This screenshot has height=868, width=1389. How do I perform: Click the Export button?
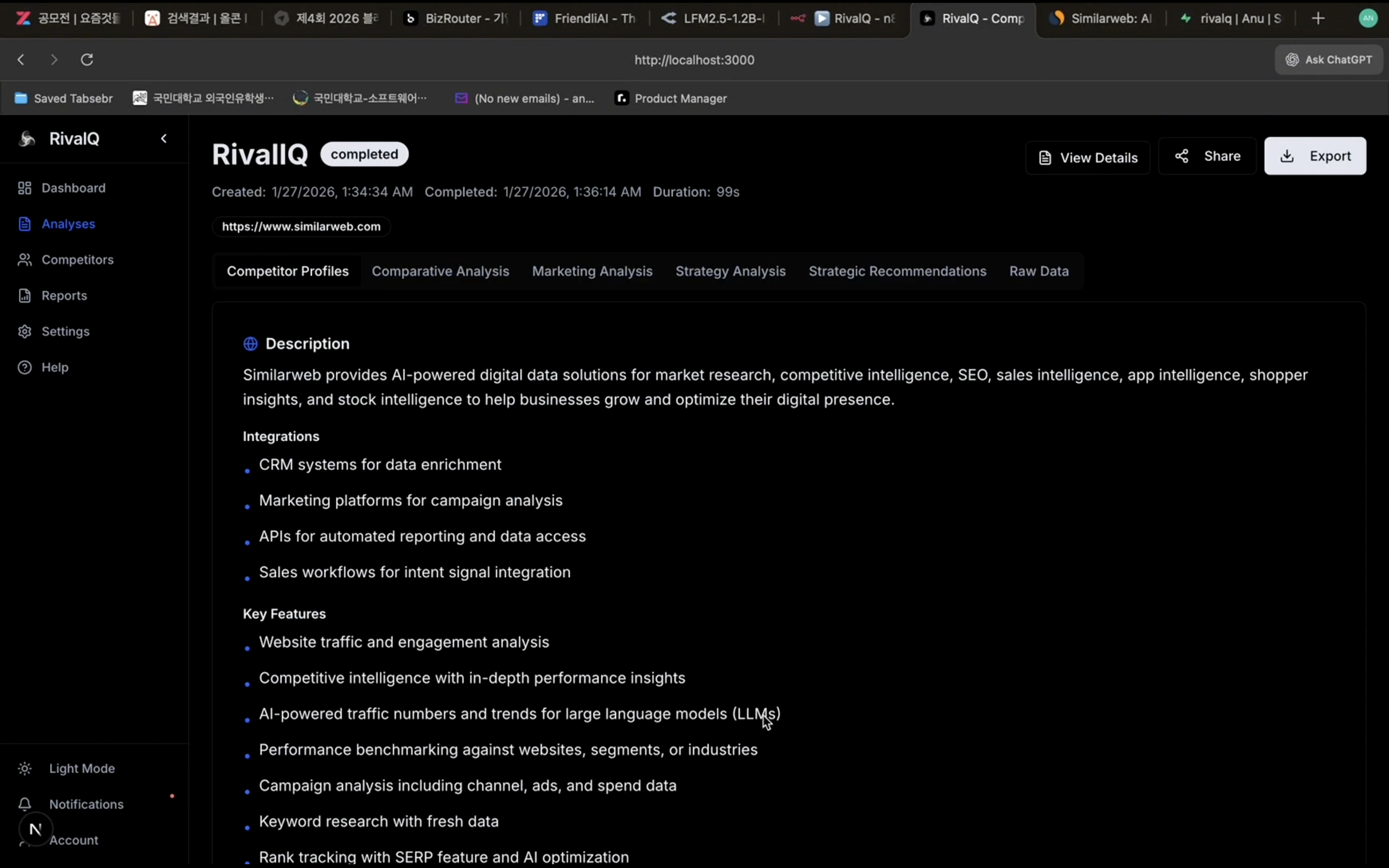(x=1314, y=156)
